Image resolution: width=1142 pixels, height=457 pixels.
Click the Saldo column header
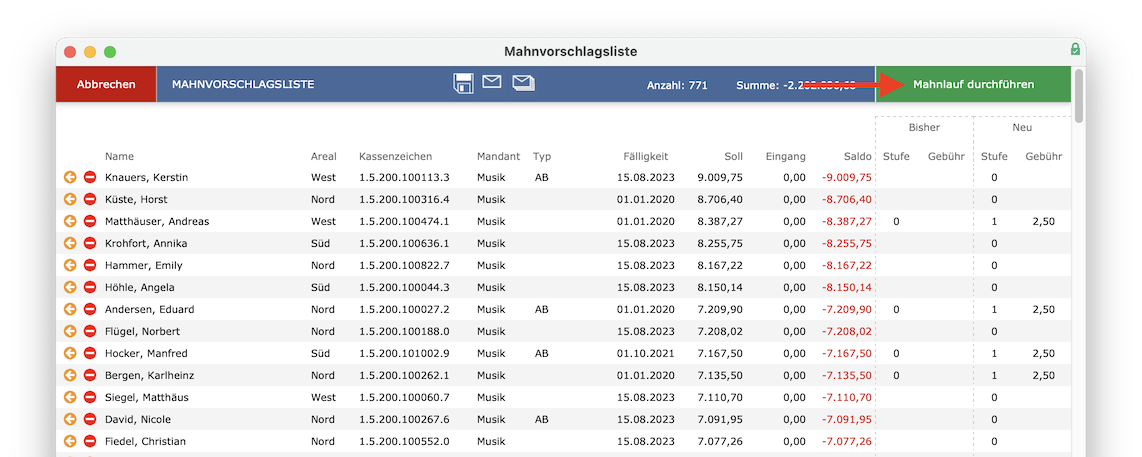(x=859, y=156)
